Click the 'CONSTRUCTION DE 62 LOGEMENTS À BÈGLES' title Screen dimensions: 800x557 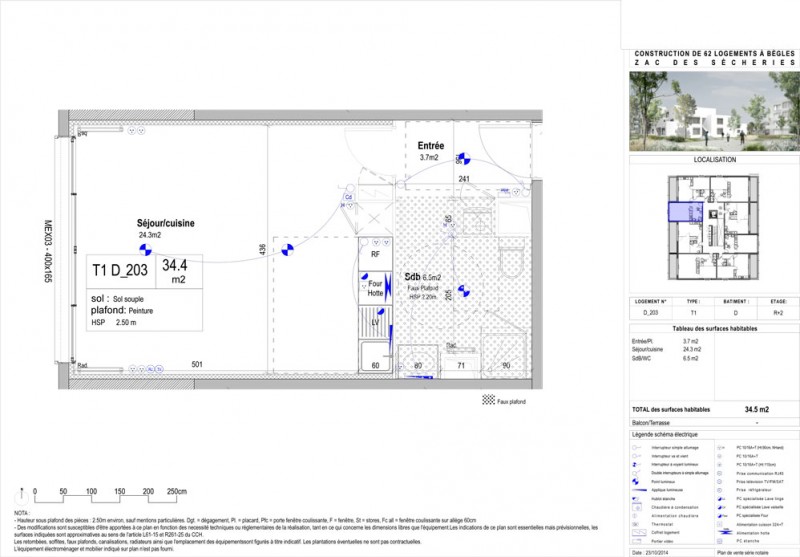coord(714,53)
